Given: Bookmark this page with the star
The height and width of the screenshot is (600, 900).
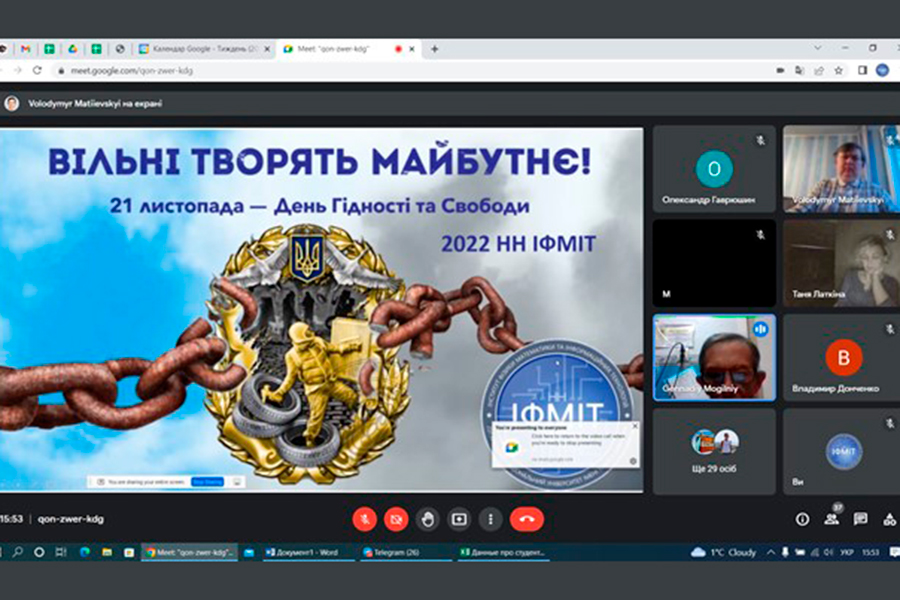Looking at the screenshot, I should [839, 71].
